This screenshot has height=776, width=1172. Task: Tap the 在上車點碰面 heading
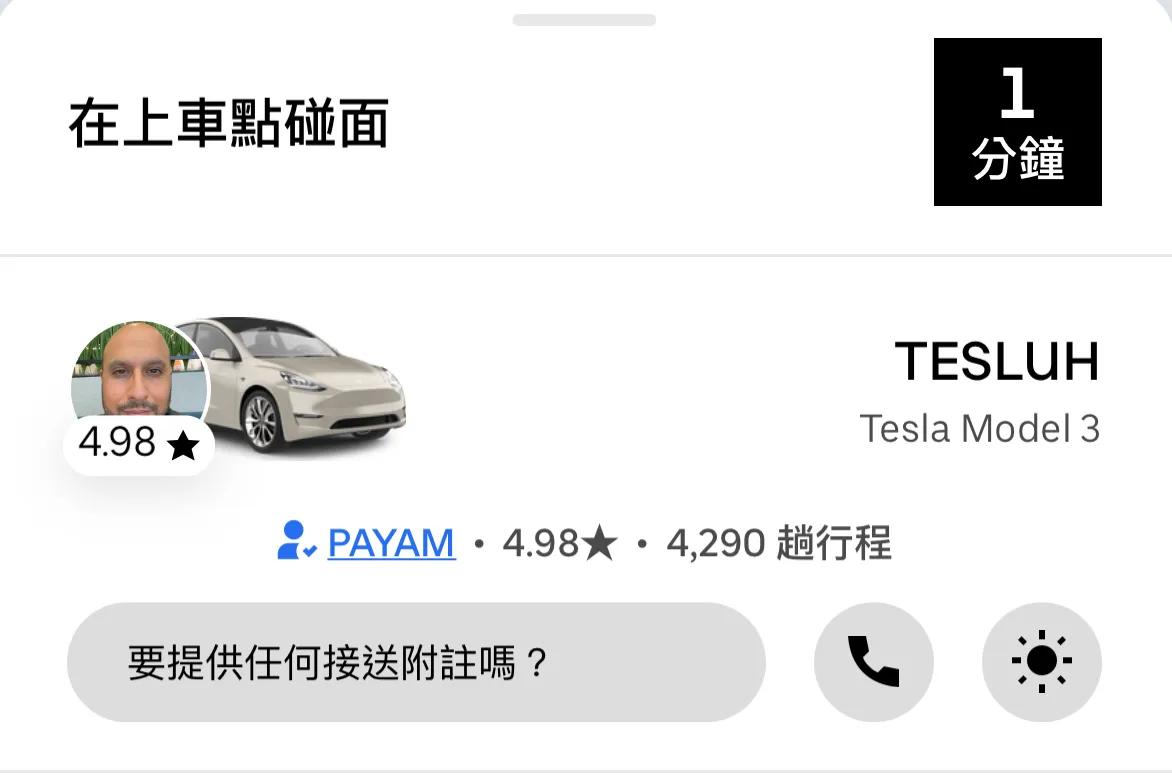(228, 123)
